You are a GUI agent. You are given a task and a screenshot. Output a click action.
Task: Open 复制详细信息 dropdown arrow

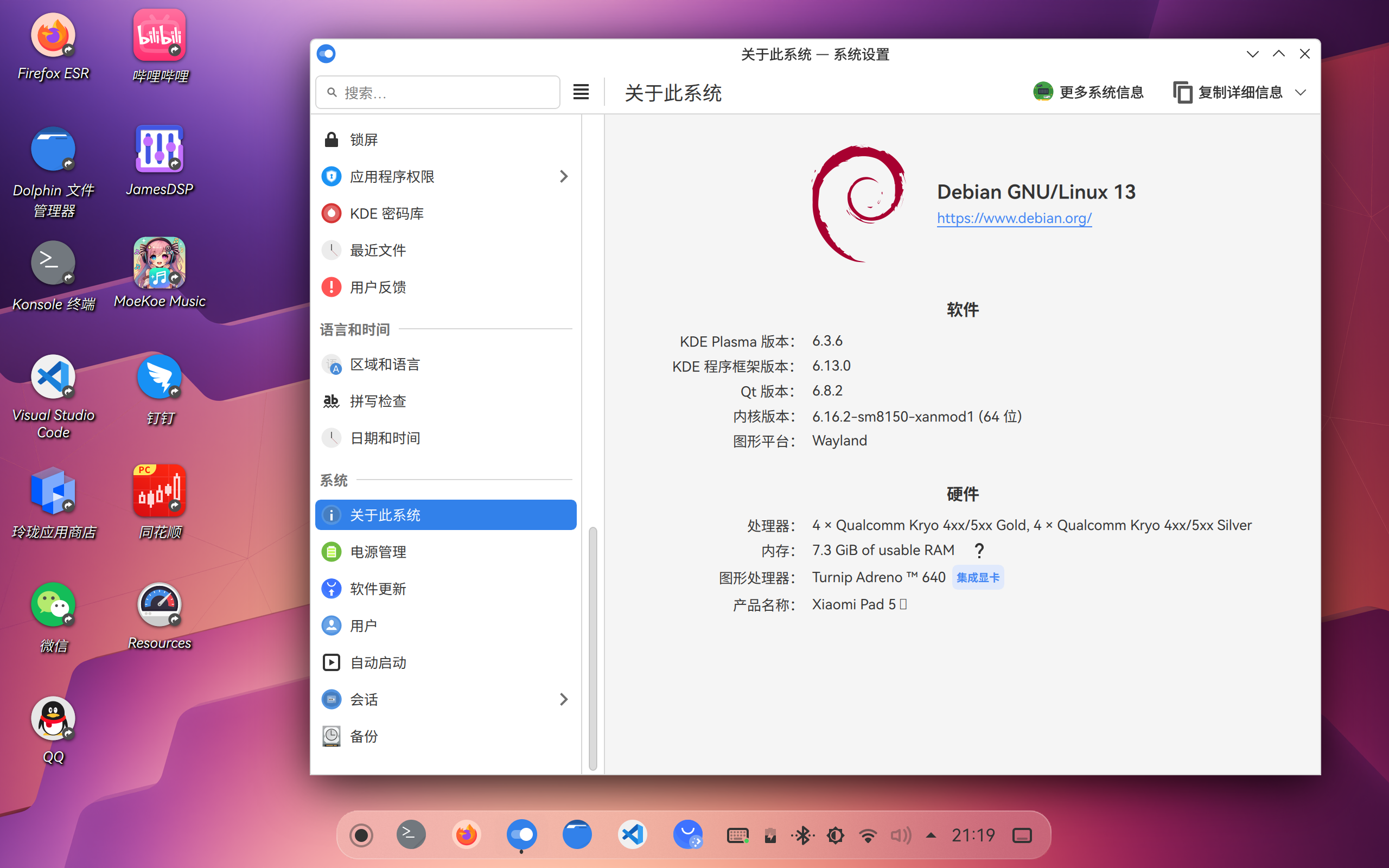pyautogui.click(x=1301, y=92)
